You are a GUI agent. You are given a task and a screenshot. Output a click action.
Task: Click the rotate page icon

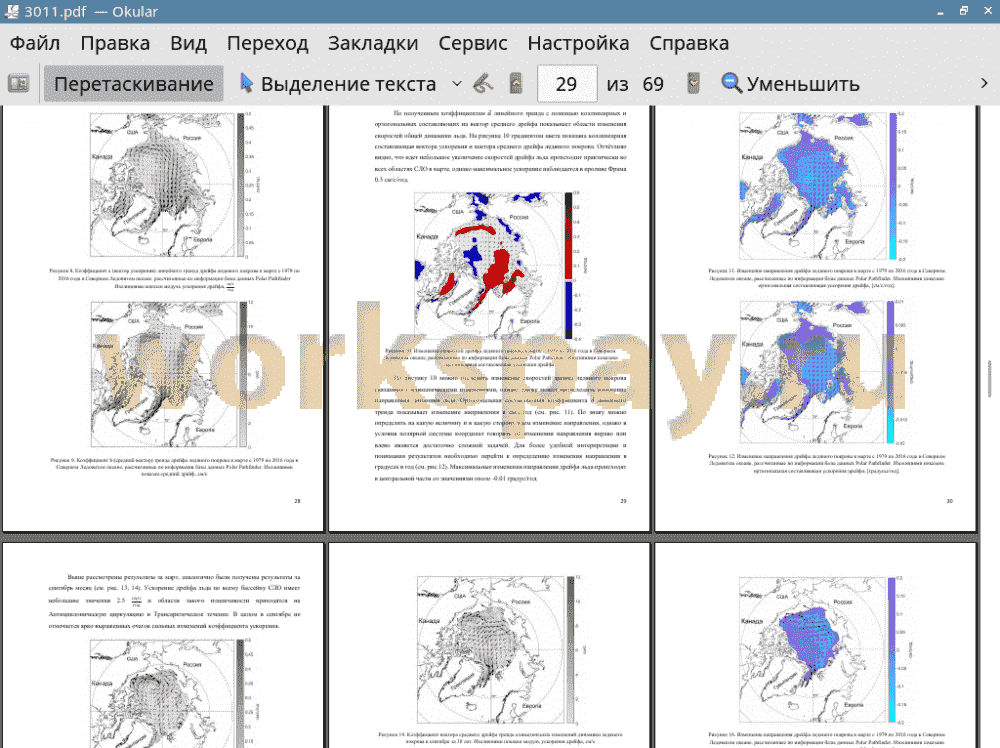click(483, 84)
